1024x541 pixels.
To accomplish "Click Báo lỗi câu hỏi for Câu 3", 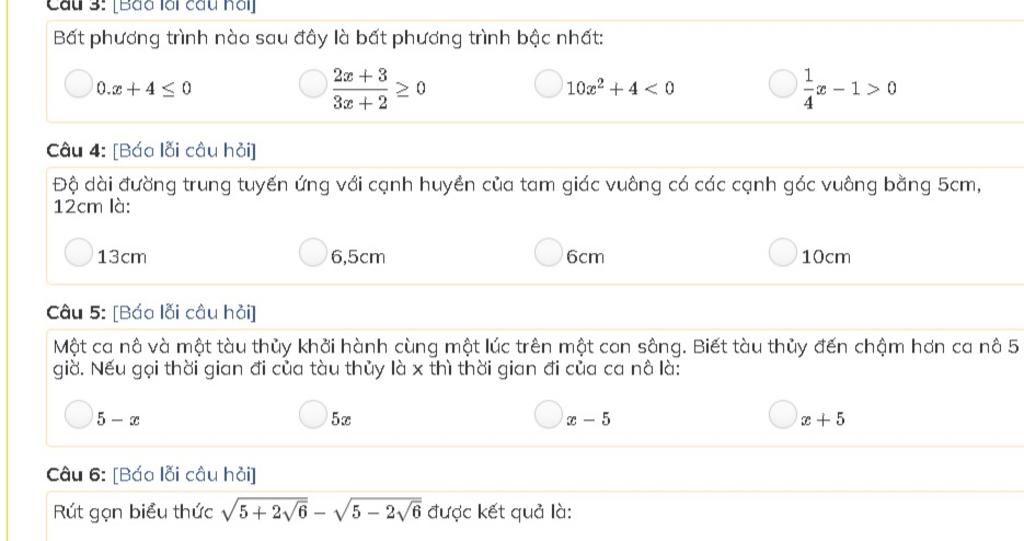I will click(184, 7).
